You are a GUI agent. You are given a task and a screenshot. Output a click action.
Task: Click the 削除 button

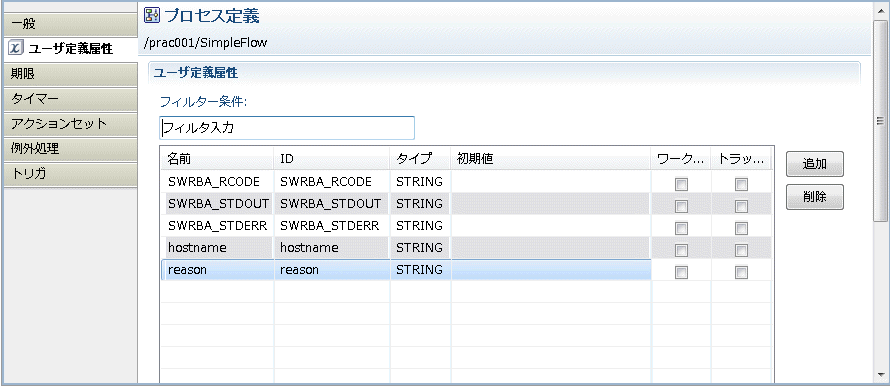[x=815, y=197]
